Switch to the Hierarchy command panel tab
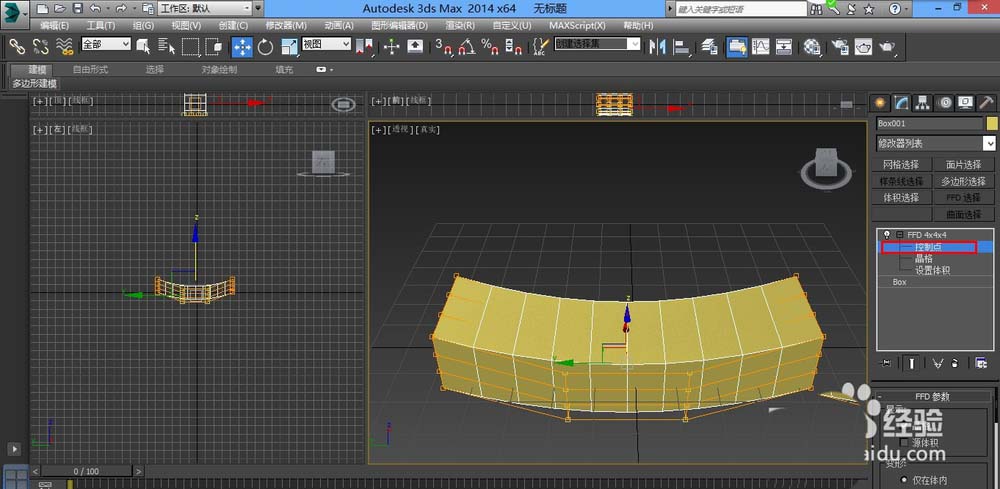The height and width of the screenshot is (489, 1000). pos(923,103)
